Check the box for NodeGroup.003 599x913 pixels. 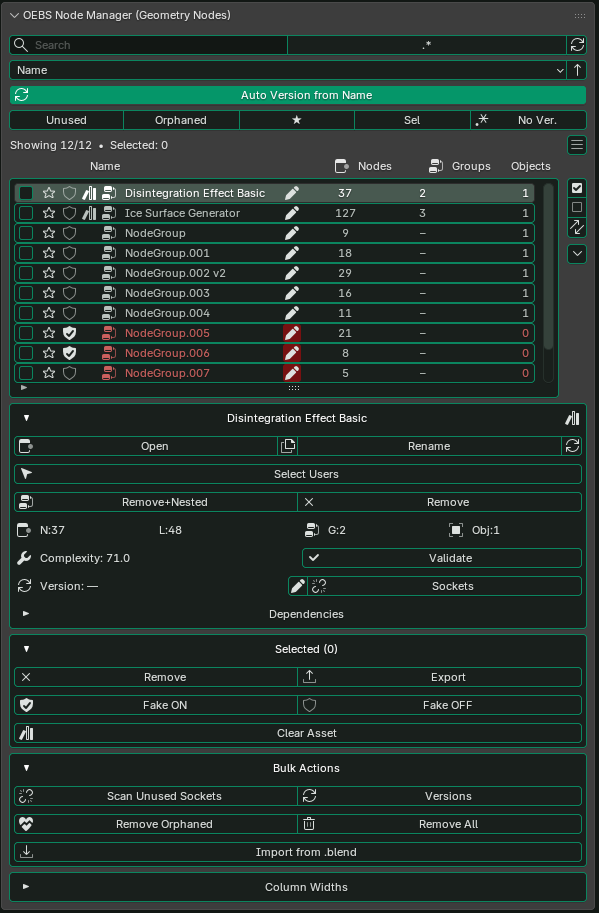(26, 293)
